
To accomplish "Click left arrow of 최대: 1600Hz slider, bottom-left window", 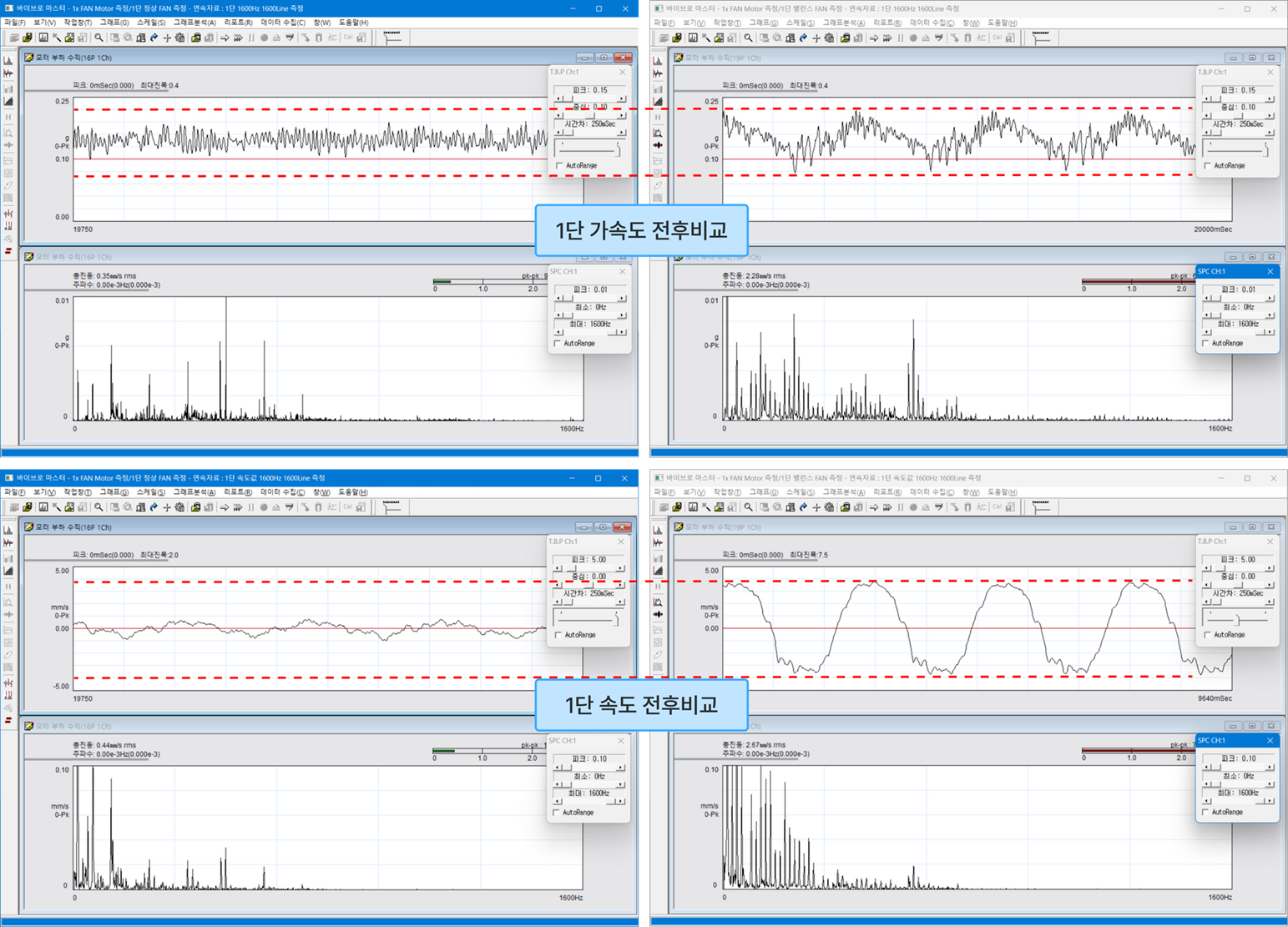I will [558, 802].
